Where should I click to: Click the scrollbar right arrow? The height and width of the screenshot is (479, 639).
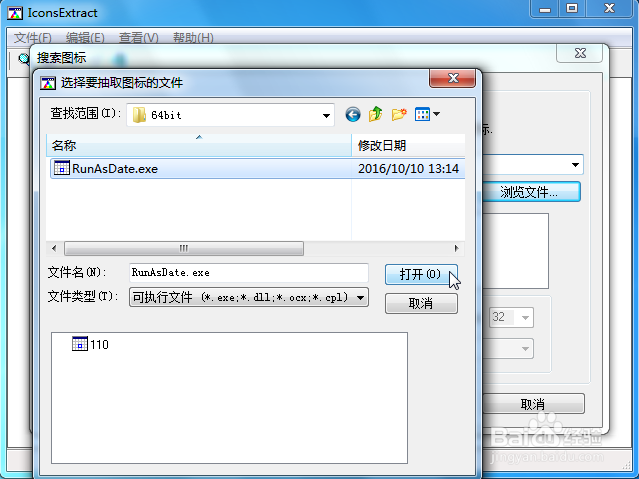click(x=456, y=248)
